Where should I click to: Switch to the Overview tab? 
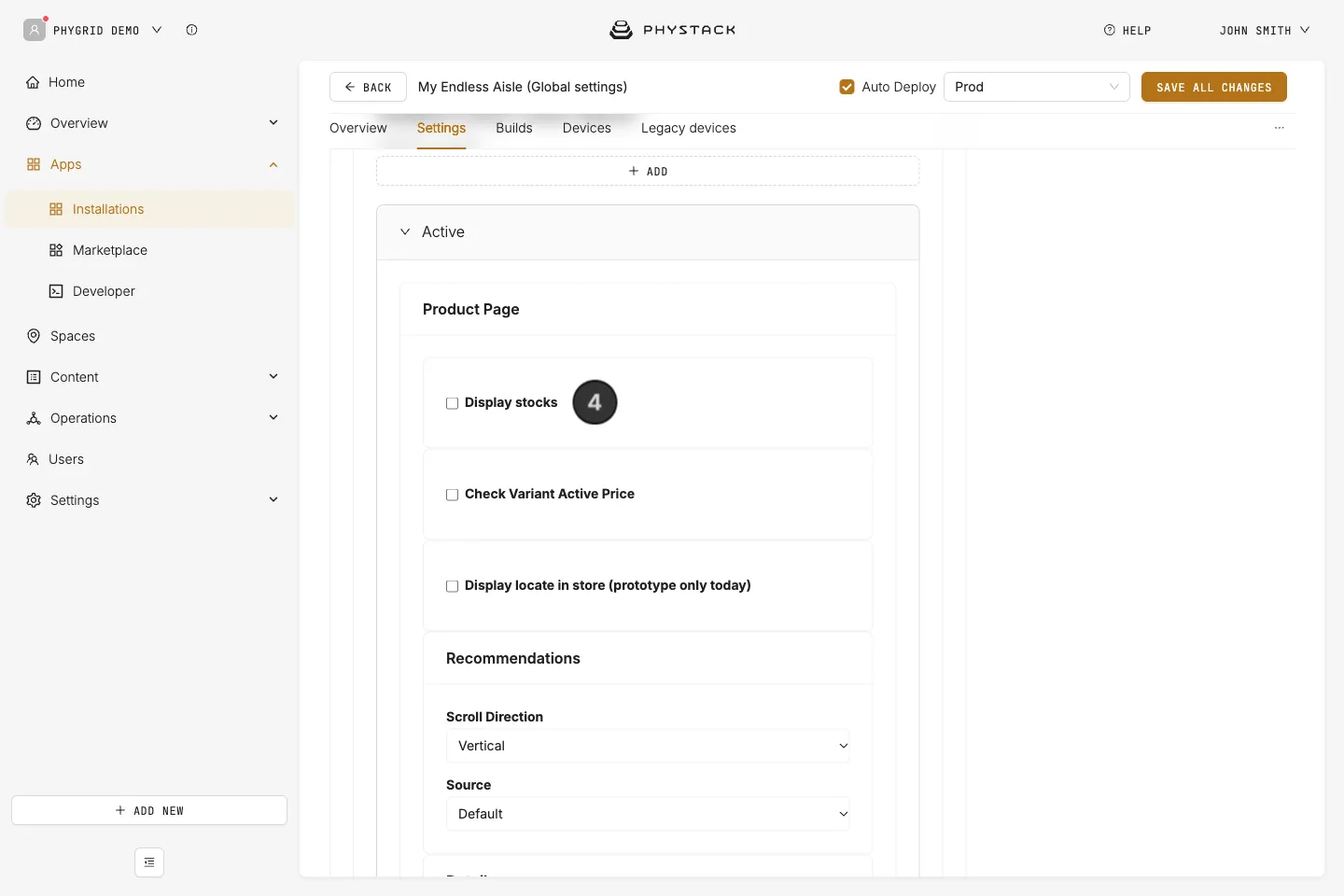pyautogui.click(x=358, y=128)
